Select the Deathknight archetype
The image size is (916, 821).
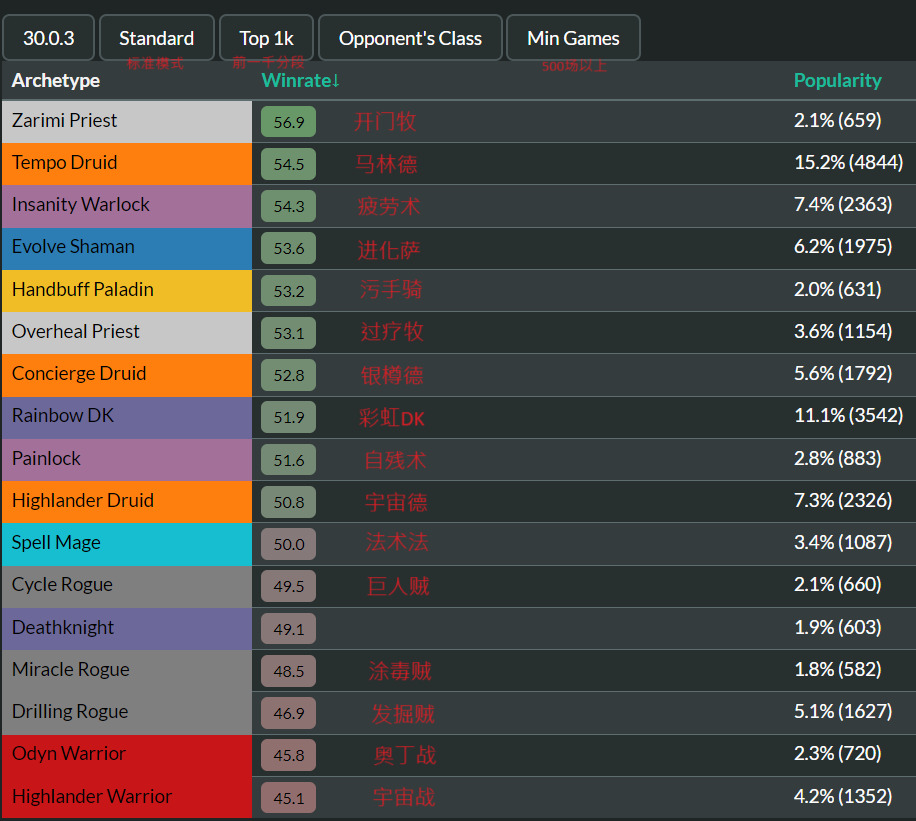(x=127, y=628)
